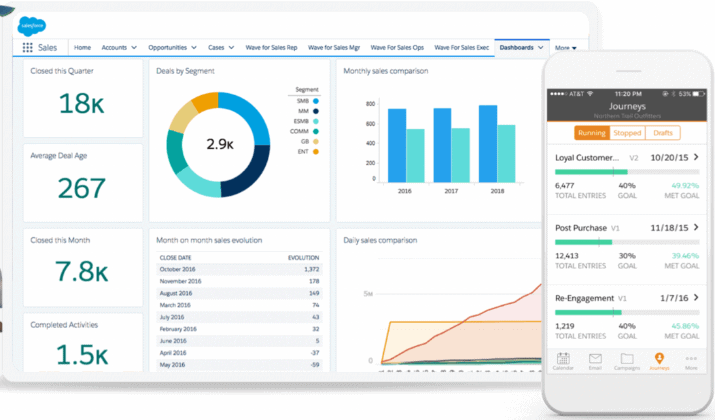Select the March 2016 table row

pyautogui.click(x=239, y=305)
